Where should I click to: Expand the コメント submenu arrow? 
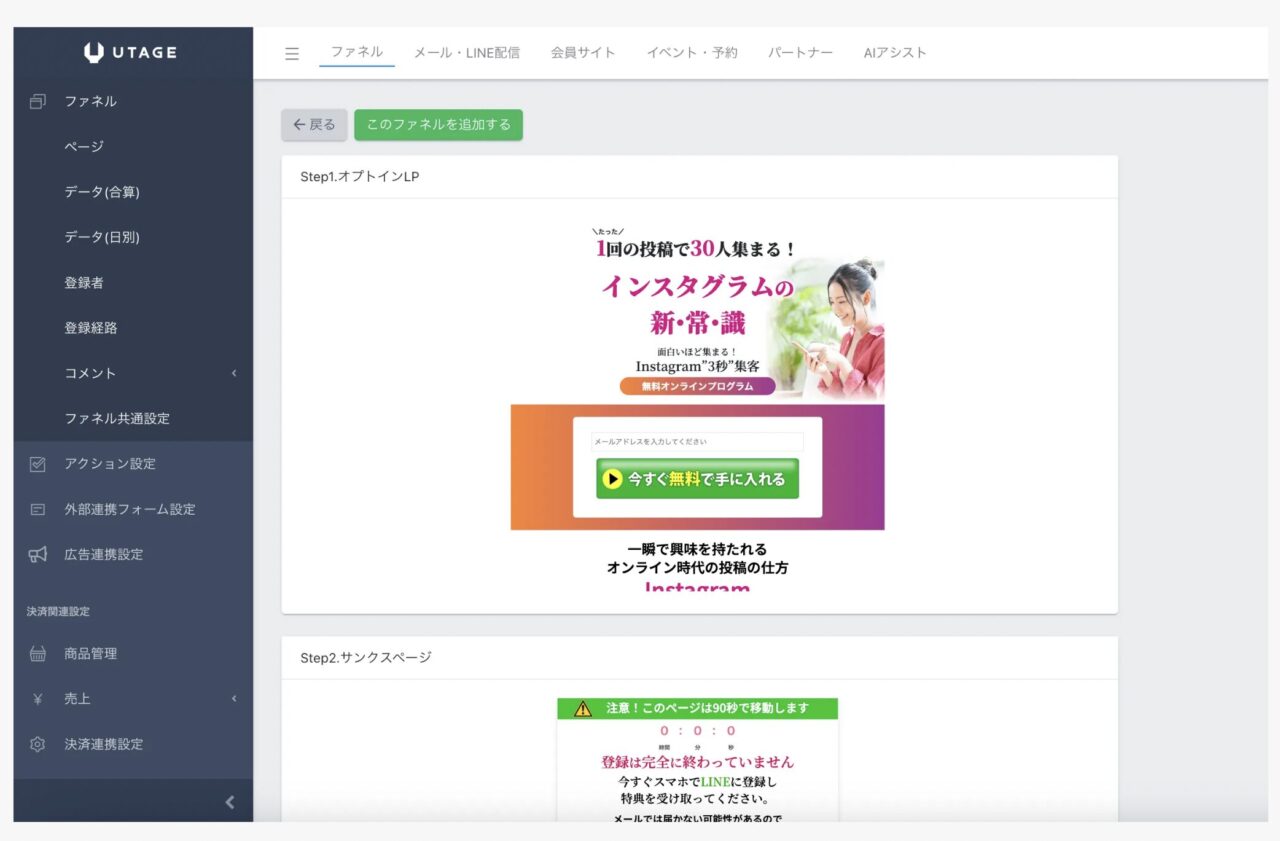(234, 373)
